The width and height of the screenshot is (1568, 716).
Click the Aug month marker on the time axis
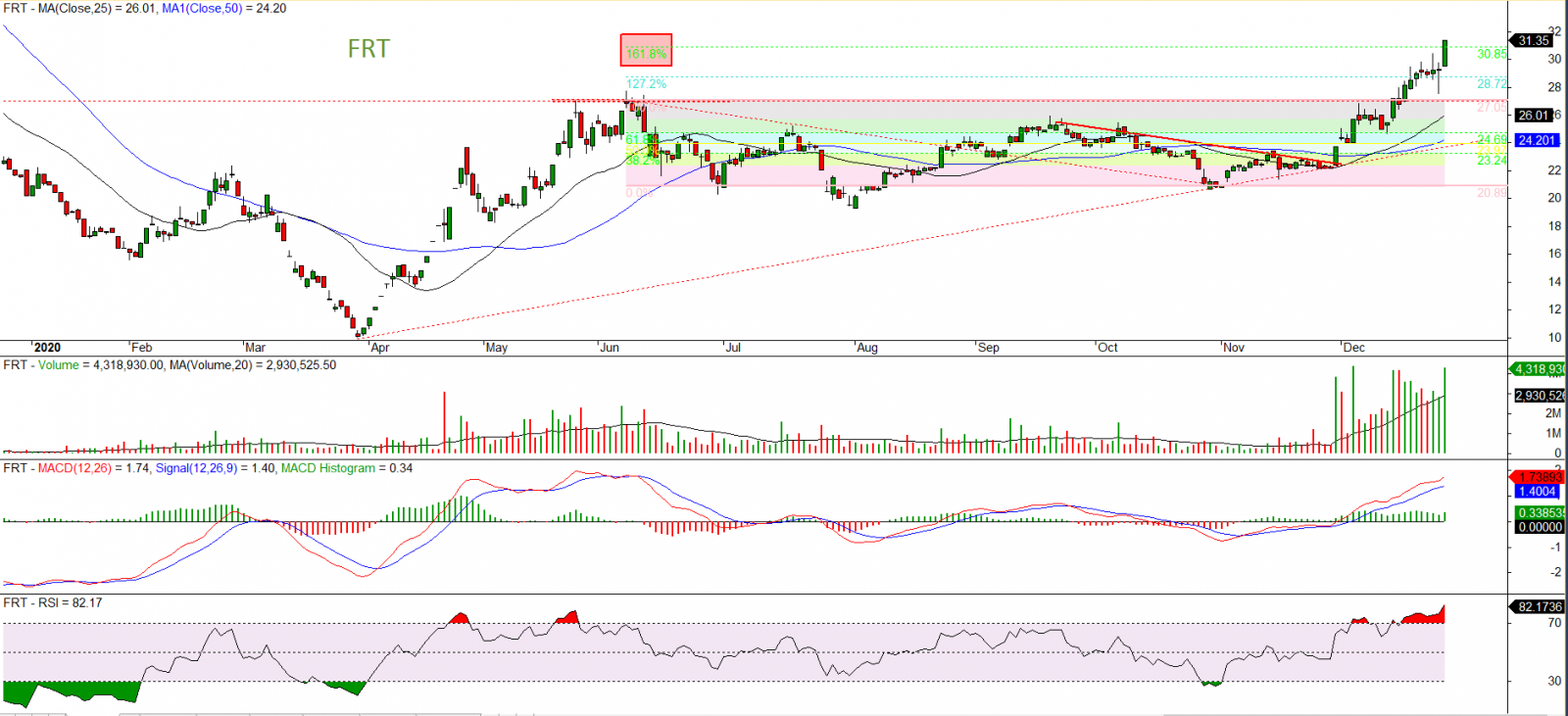pyautogui.click(x=867, y=348)
